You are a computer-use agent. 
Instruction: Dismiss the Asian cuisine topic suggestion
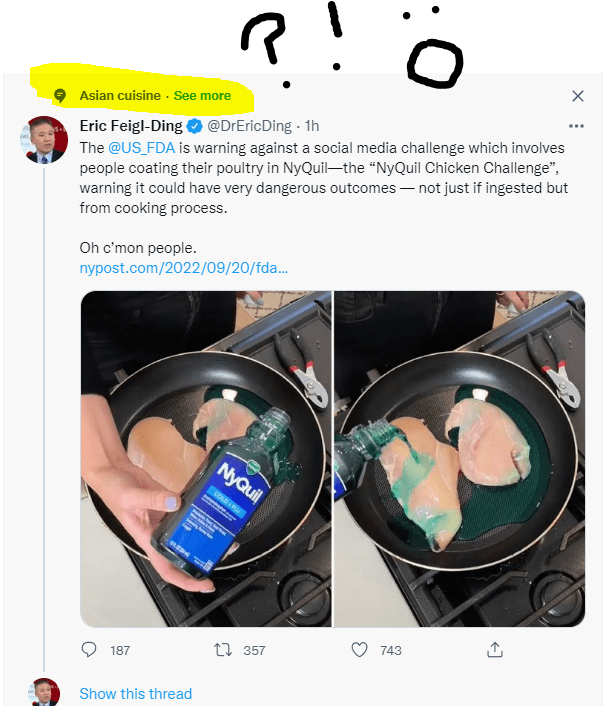(x=577, y=96)
